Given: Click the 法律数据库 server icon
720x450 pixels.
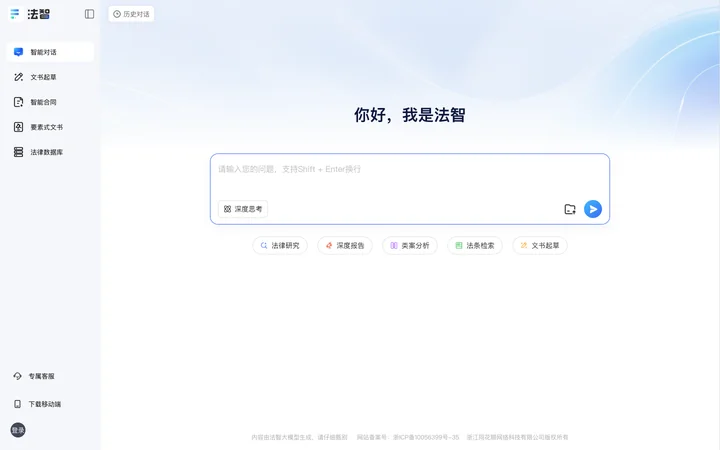Looking at the screenshot, I should (18, 152).
